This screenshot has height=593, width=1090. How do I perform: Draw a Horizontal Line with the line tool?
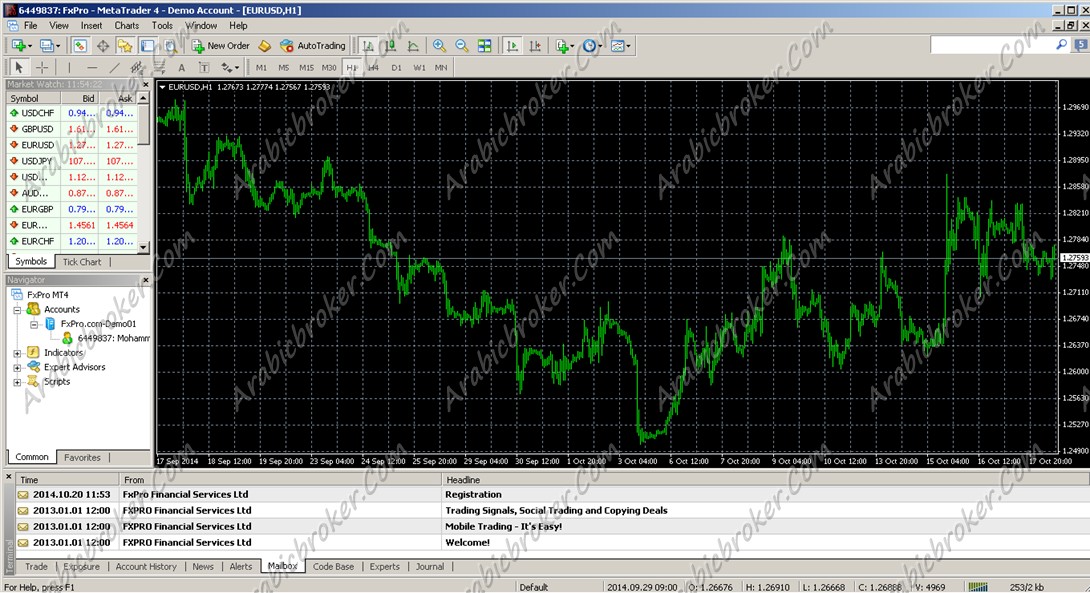coord(92,67)
